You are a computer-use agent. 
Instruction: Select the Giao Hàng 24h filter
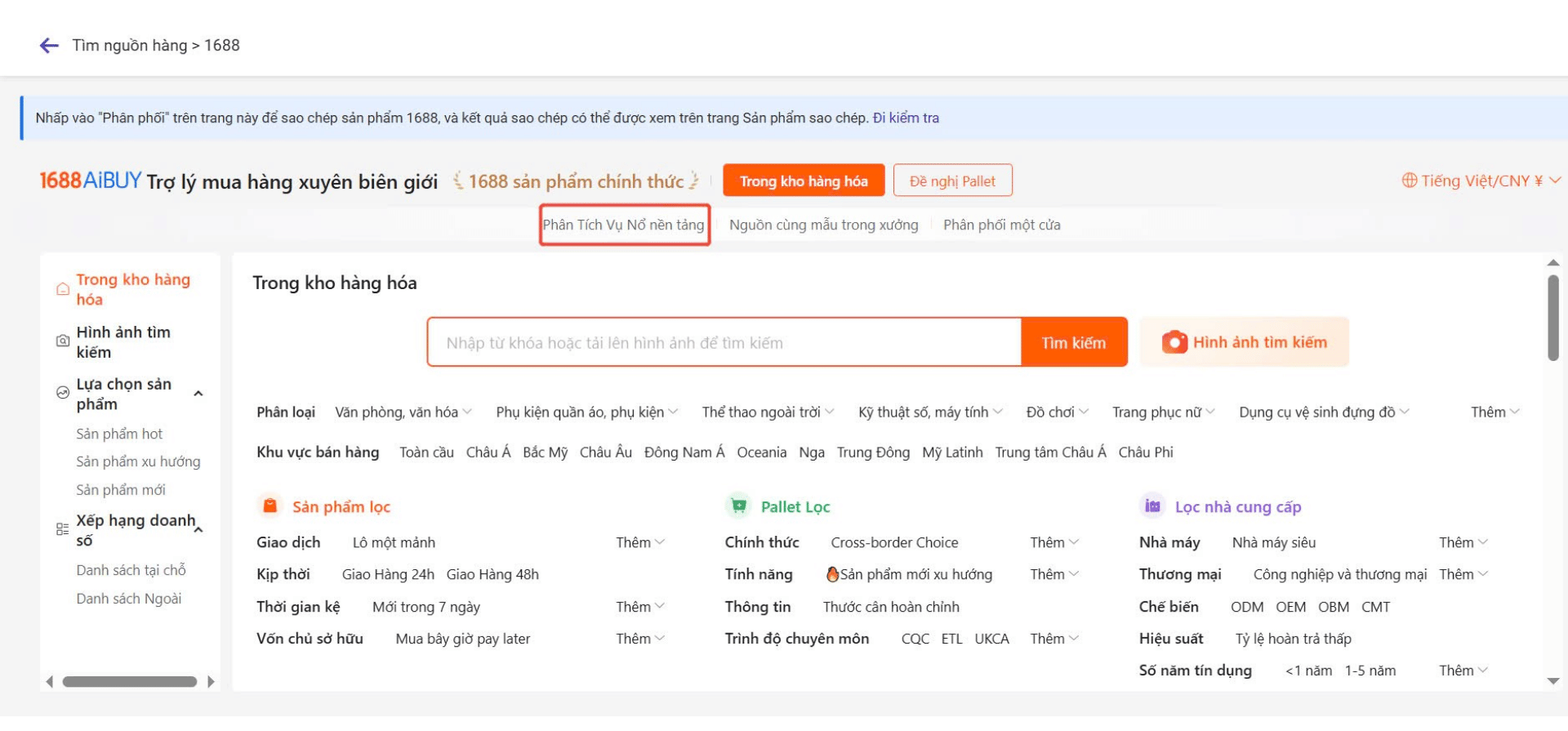388,574
